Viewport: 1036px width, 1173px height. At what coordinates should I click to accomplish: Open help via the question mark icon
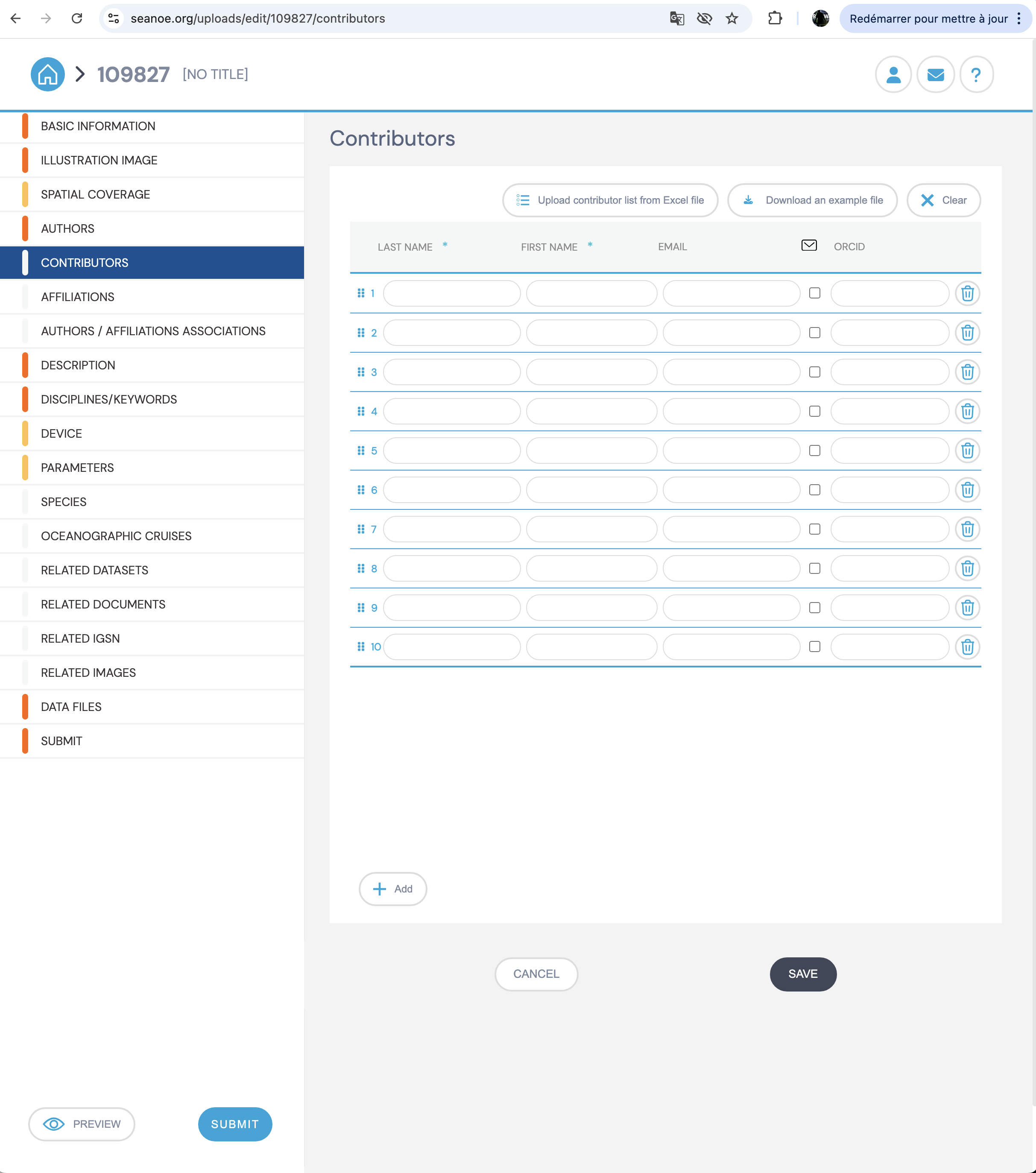point(976,74)
